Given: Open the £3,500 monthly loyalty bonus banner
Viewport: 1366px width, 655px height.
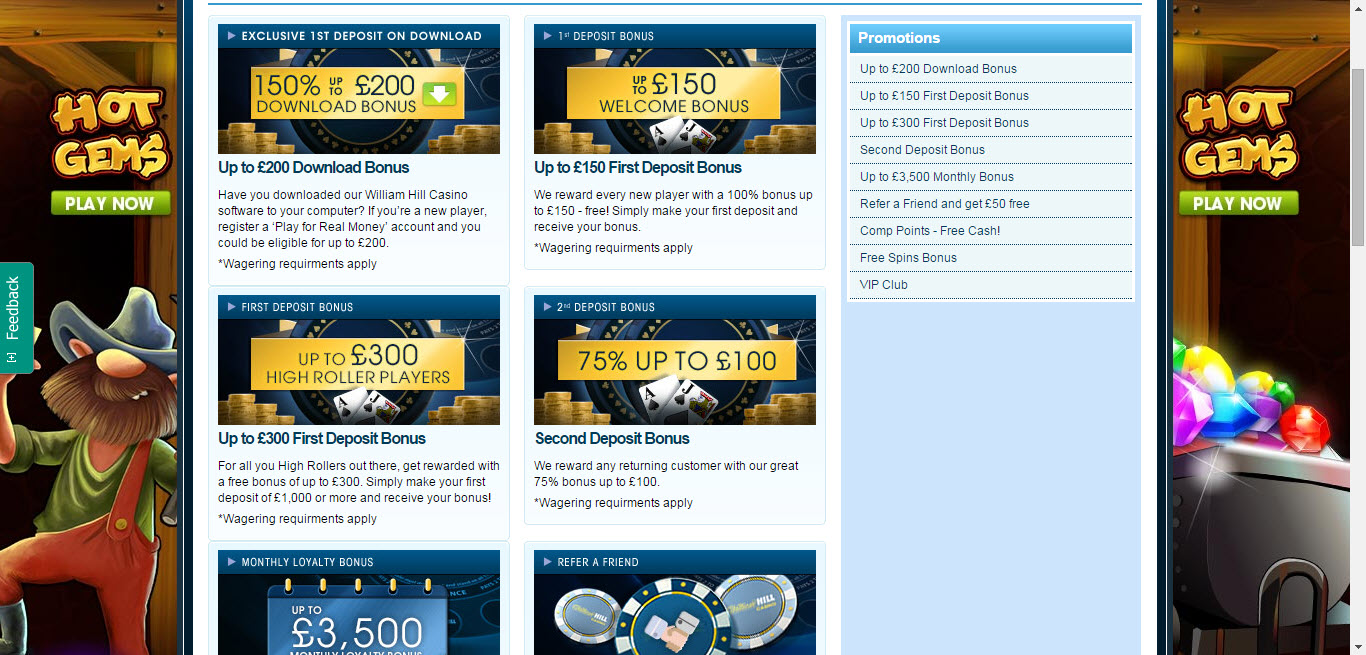Looking at the screenshot, I should [x=359, y=615].
